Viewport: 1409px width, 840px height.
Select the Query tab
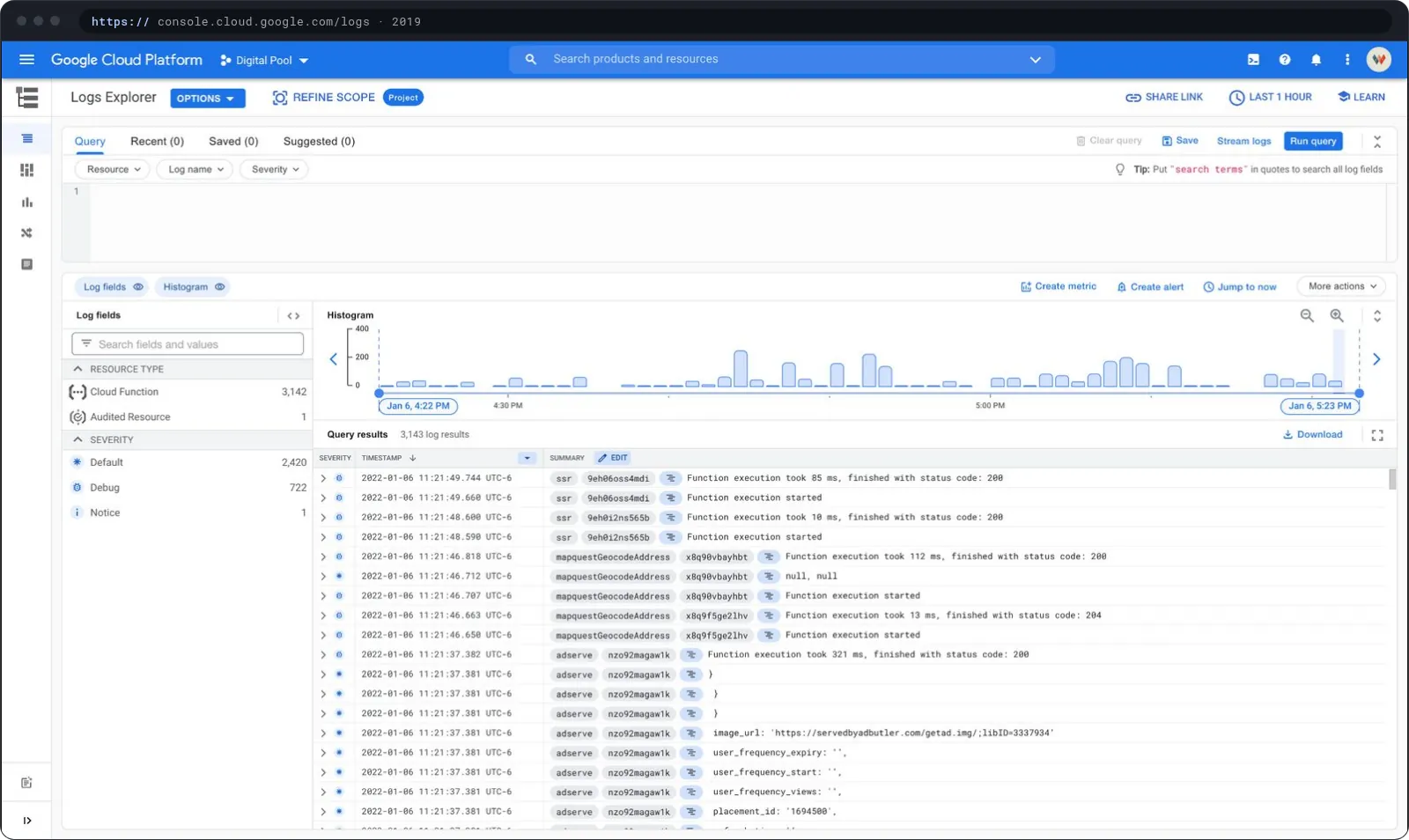pyautogui.click(x=90, y=141)
